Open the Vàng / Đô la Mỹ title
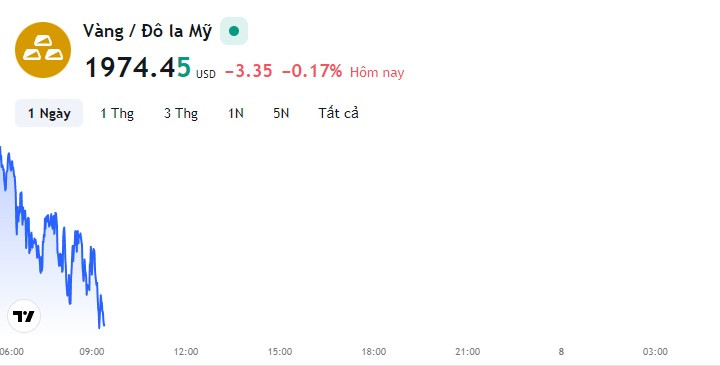 (x=147, y=31)
